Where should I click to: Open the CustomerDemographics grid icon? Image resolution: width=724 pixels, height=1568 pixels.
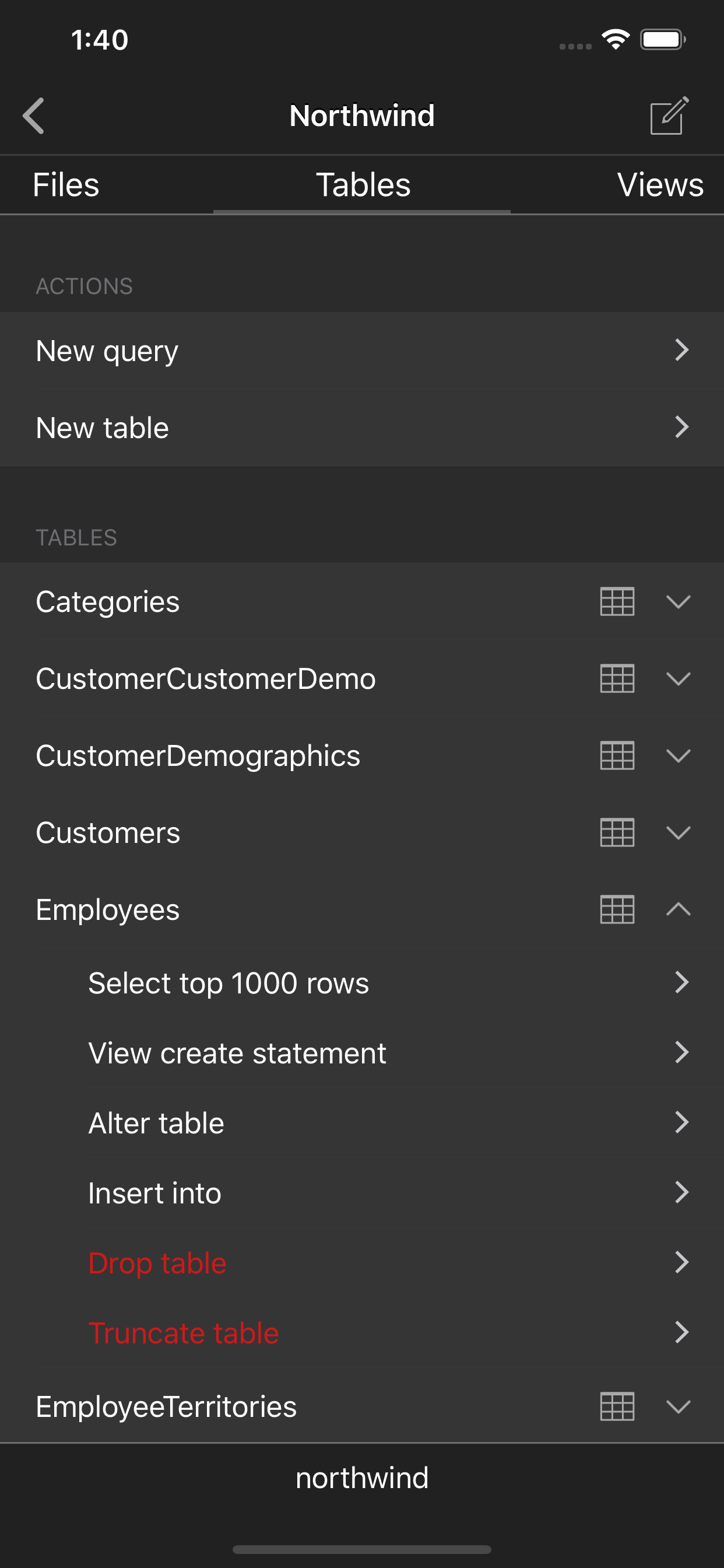(617, 755)
